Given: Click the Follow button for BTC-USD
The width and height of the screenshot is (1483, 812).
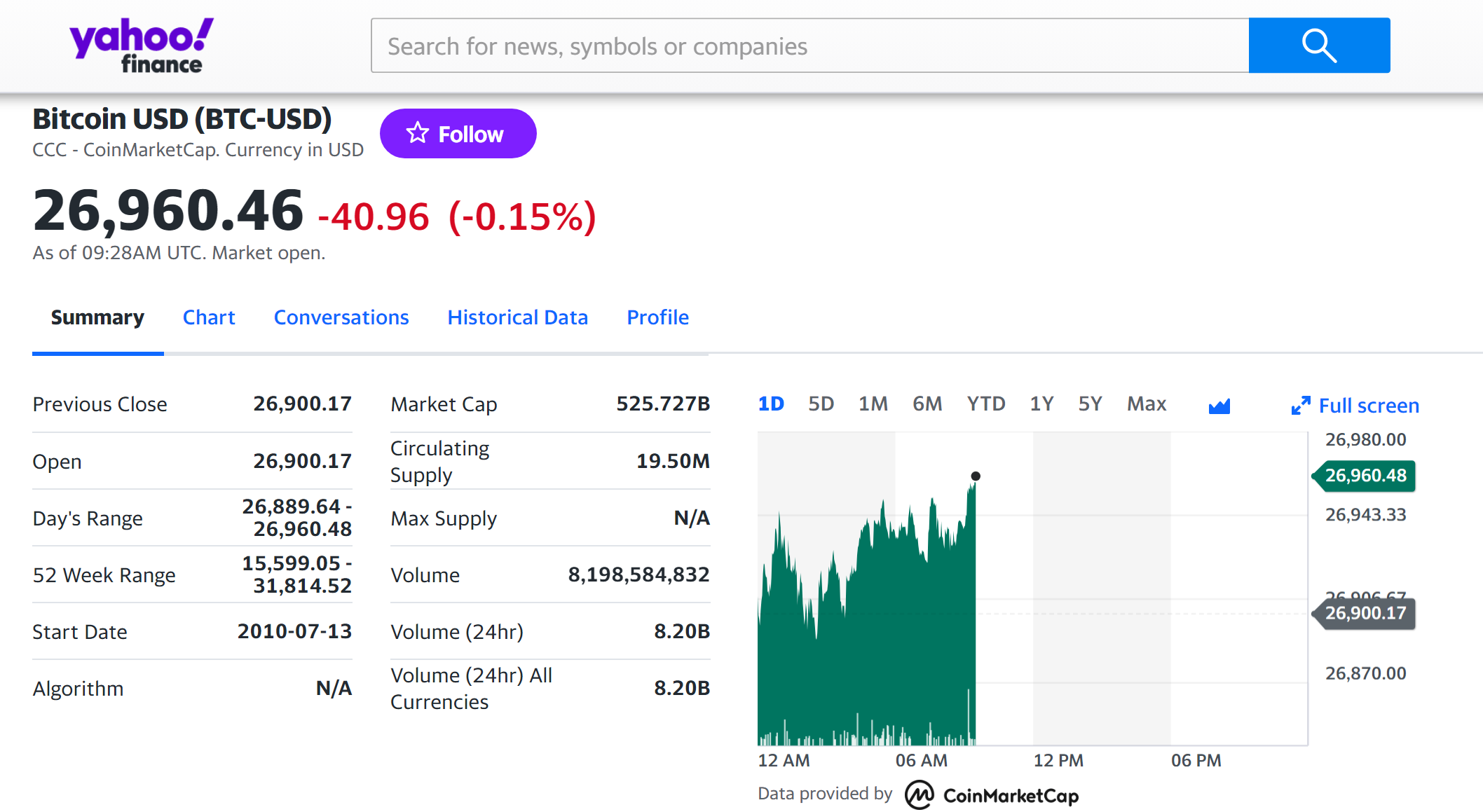Looking at the screenshot, I should (x=457, y=133).
